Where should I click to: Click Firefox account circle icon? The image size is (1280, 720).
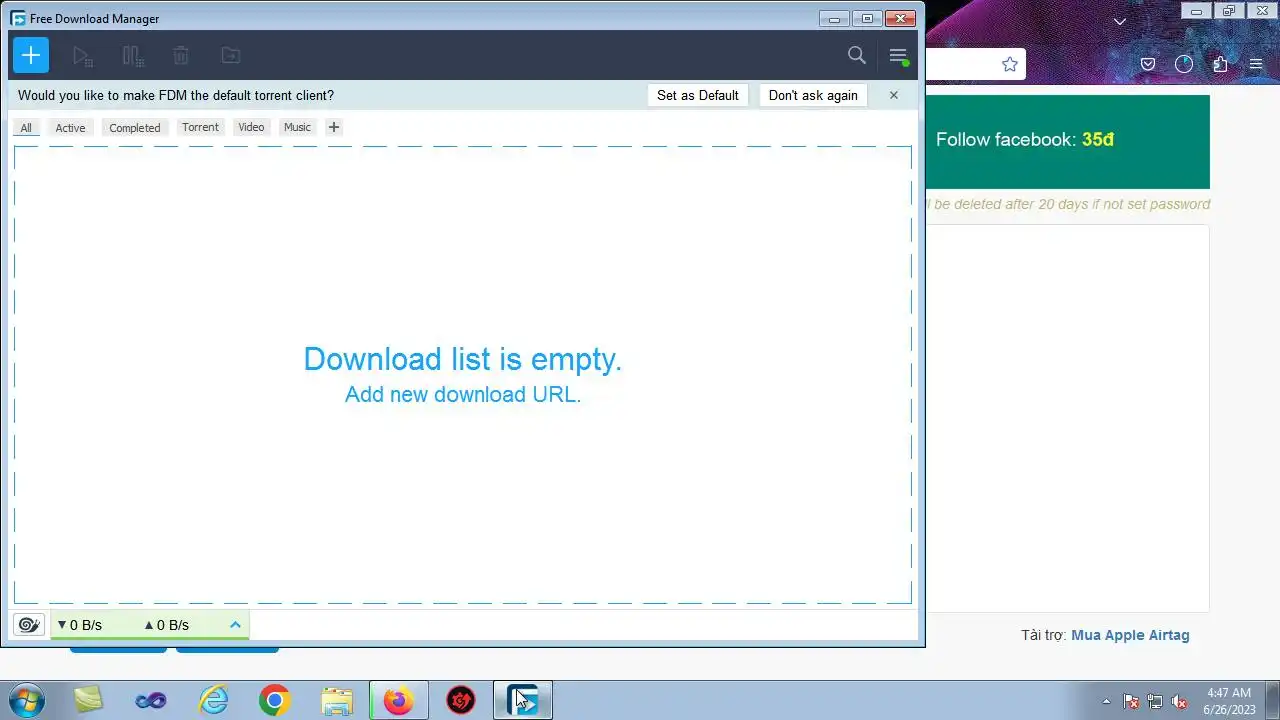[x=1184, y=64]
